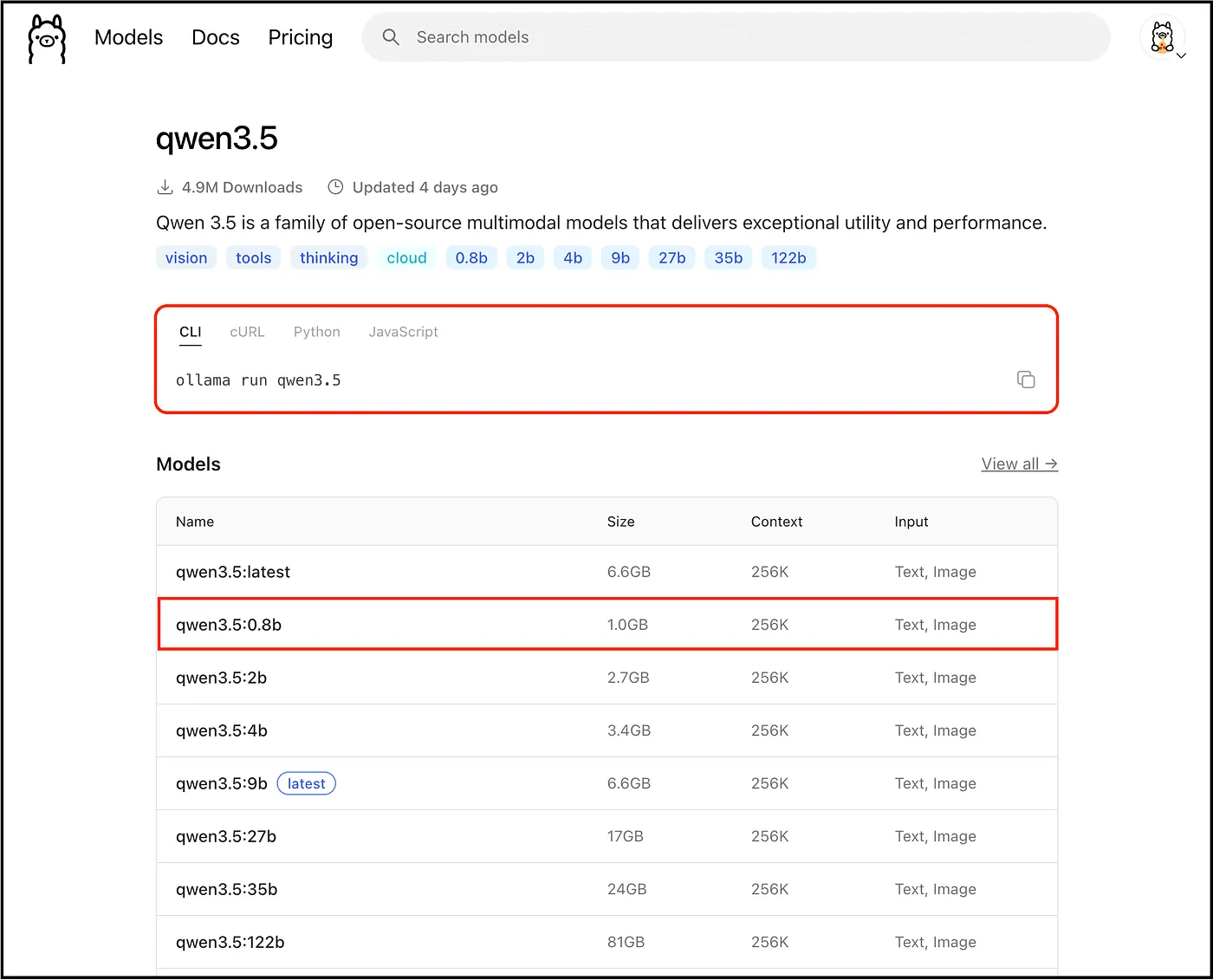Open the qwen3.5:122b model
The width and height of the screenshot is (1213, 980).
pos(230,942)
